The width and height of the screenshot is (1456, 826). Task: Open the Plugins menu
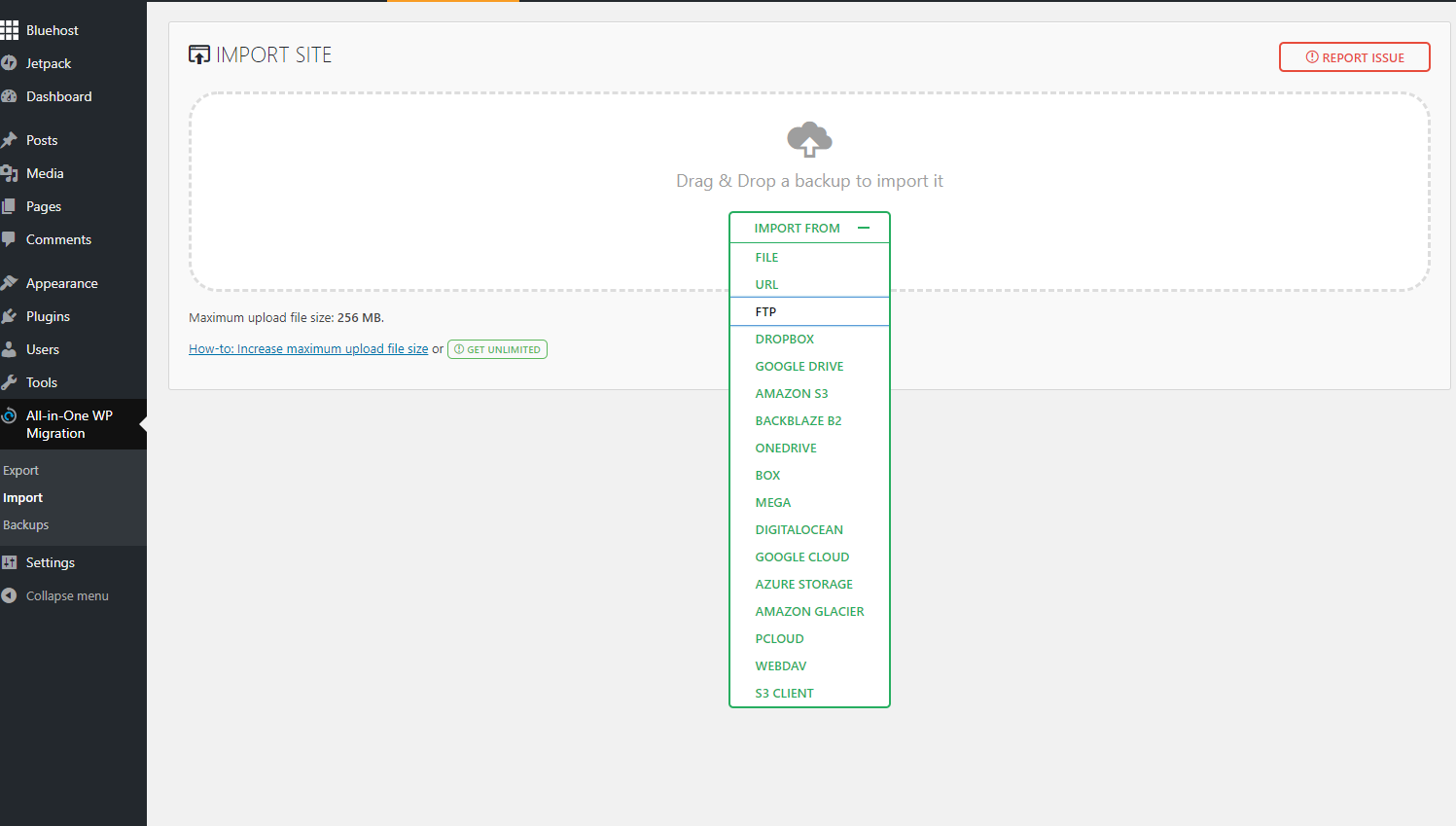[73, 316]
